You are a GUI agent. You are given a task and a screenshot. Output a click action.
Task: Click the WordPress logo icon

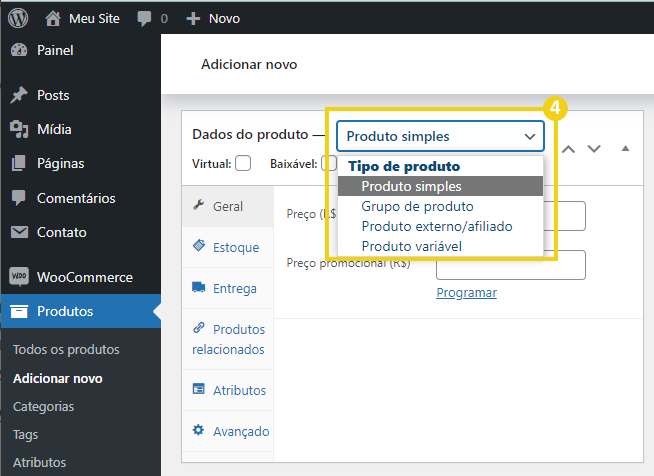[18, 18]
